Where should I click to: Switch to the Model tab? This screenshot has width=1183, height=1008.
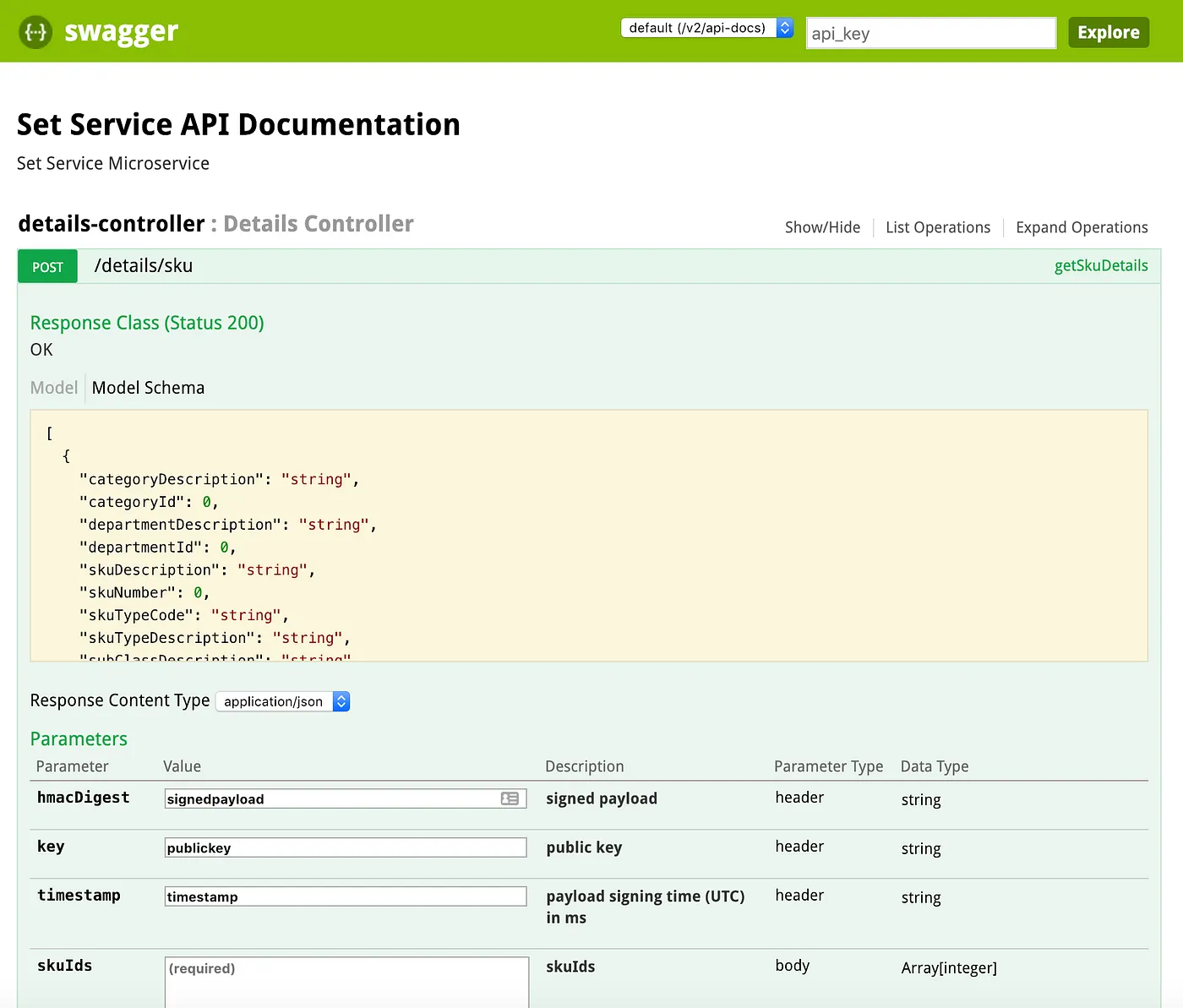[x=53, y=387]
